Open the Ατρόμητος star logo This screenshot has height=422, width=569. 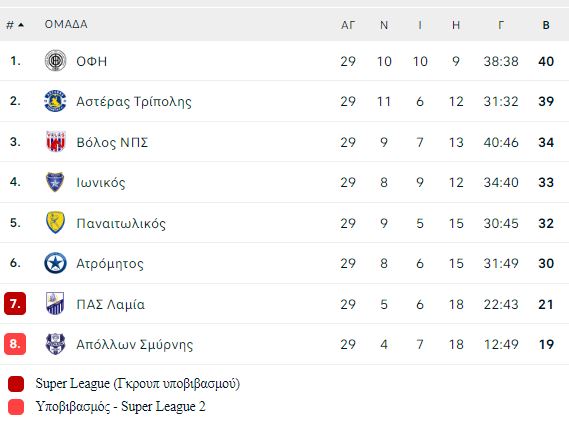pyautogui.click(x=55, y=263)
